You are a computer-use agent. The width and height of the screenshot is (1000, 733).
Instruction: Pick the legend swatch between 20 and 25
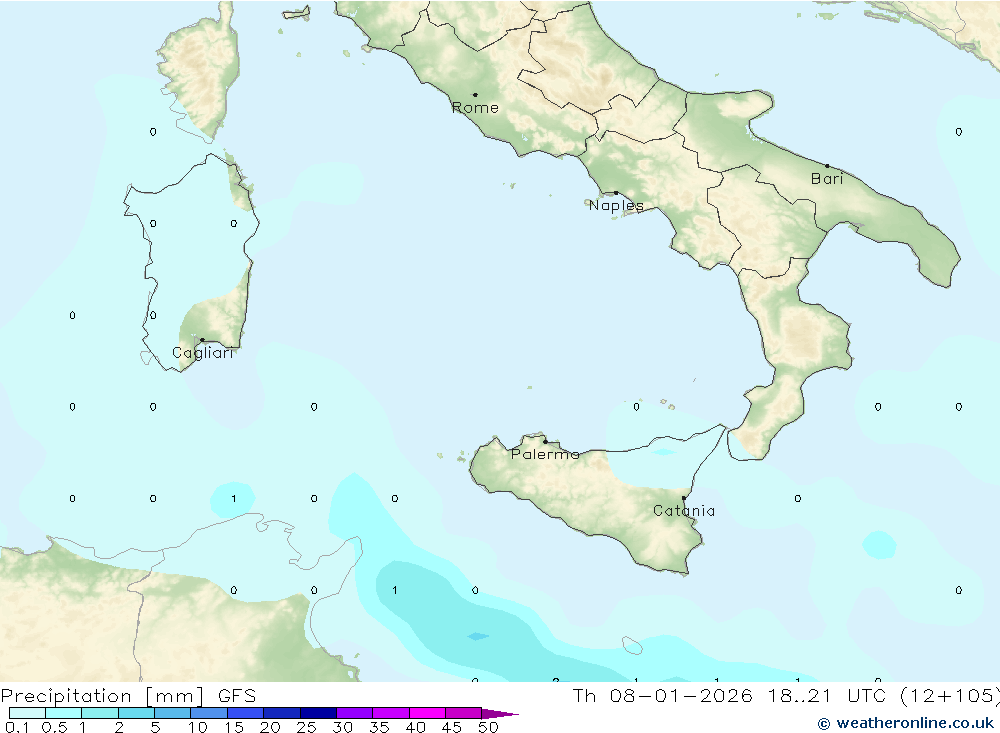[x=282, y=713]
